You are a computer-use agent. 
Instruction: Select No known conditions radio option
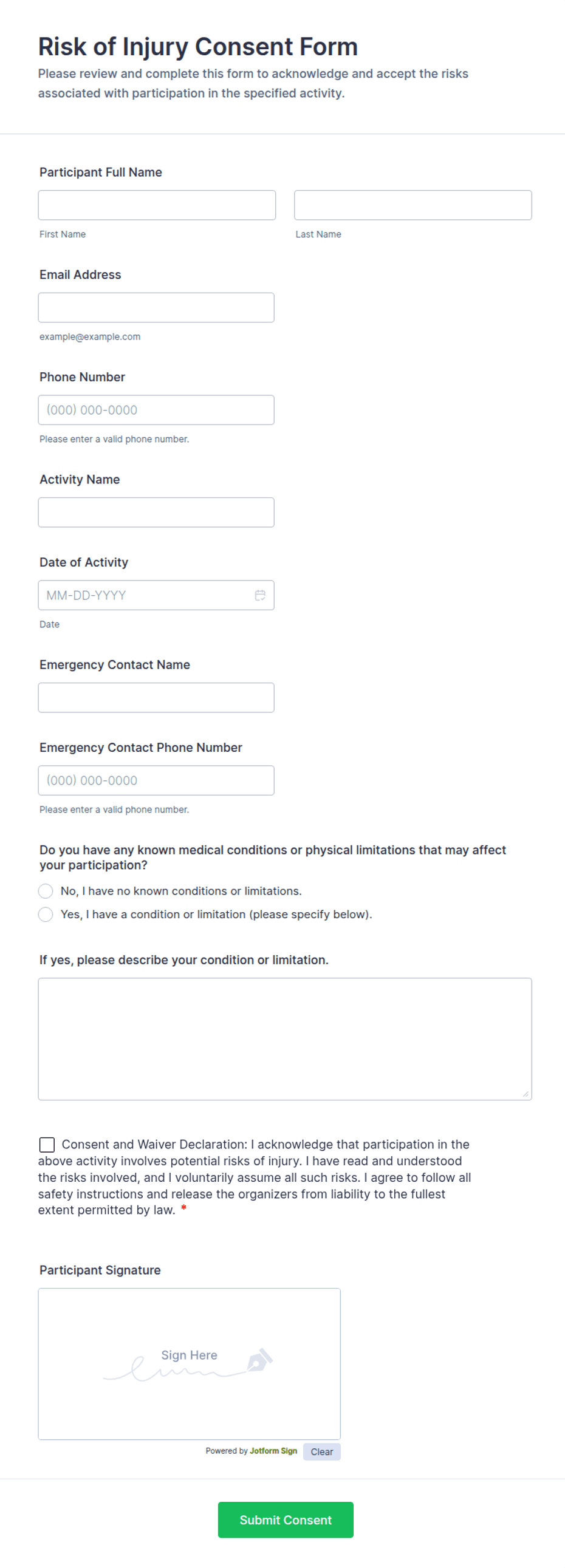pyautogui.click(x=46, y=891)
